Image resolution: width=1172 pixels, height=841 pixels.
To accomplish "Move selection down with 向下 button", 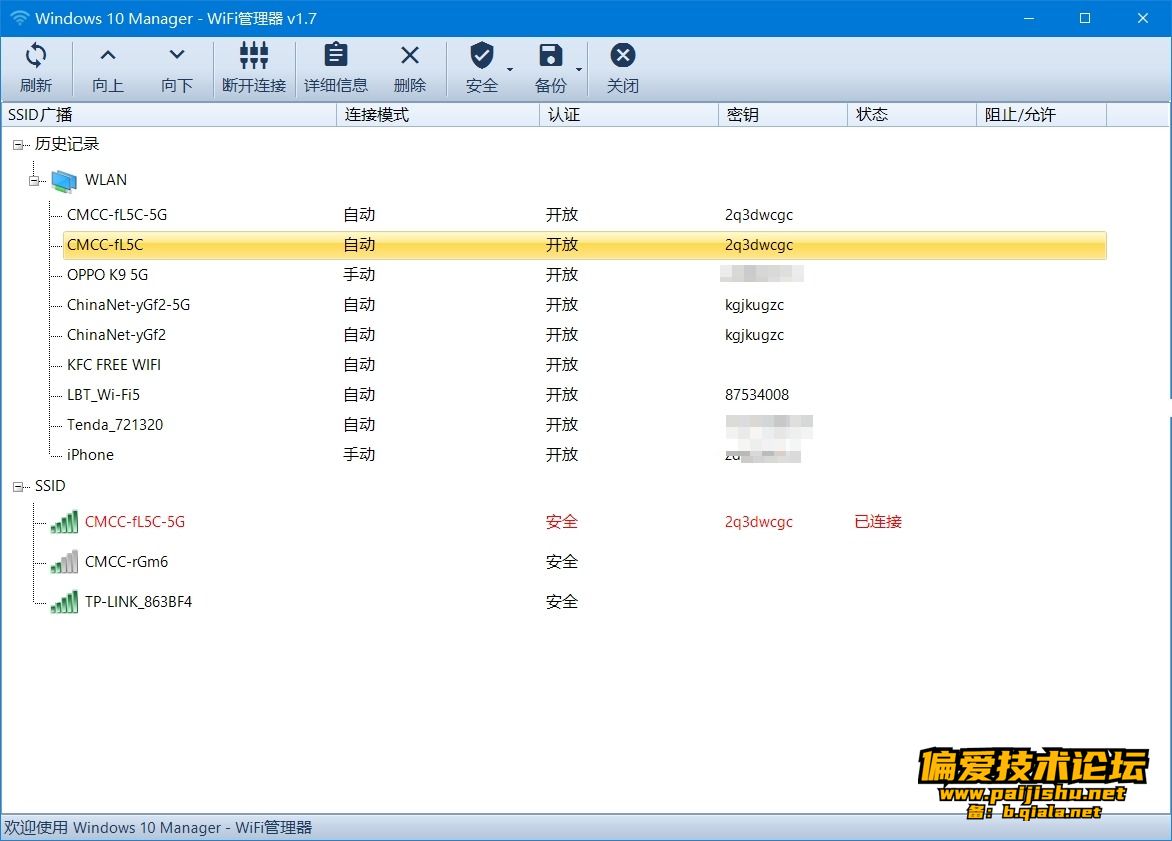I will [176, 67].
